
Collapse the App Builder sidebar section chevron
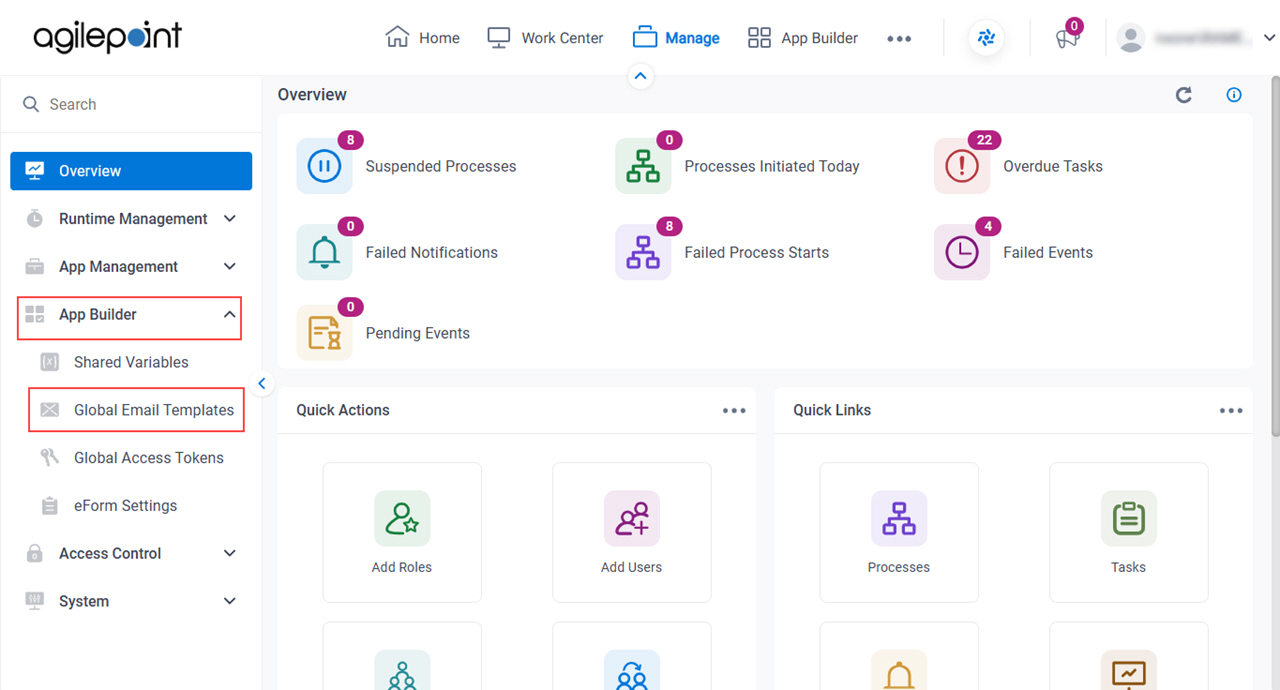[230, 314]
